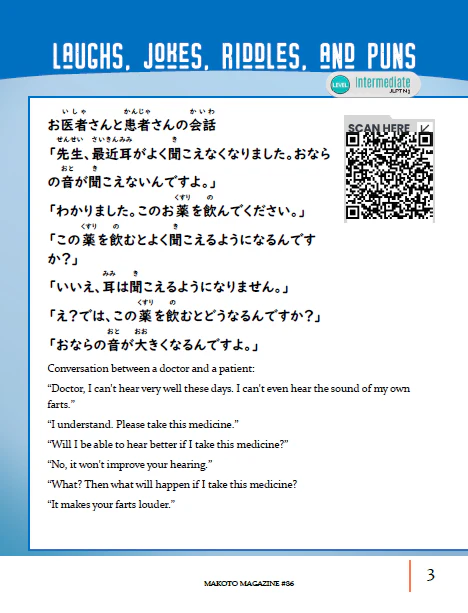Click 'Will I be able to hear better' line
Image resolution: width=468 pixels, height=613 pixels.
(168, 445)
